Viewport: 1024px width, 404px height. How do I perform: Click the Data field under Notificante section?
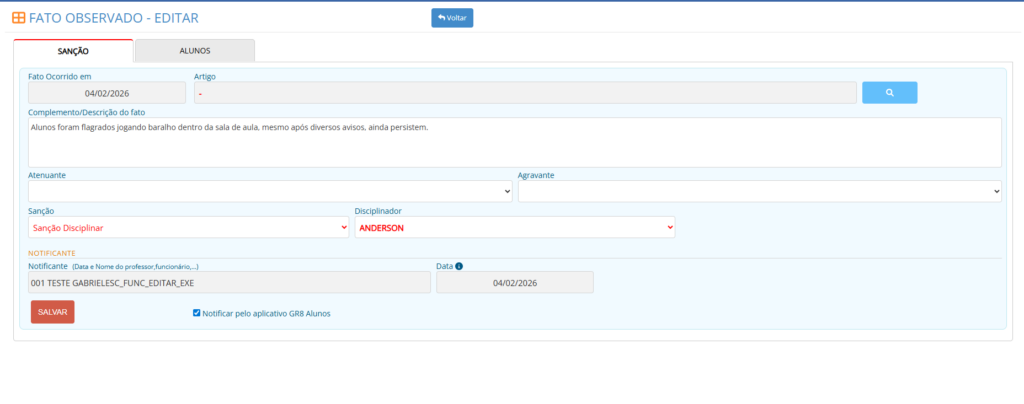[x=514, y=283]
